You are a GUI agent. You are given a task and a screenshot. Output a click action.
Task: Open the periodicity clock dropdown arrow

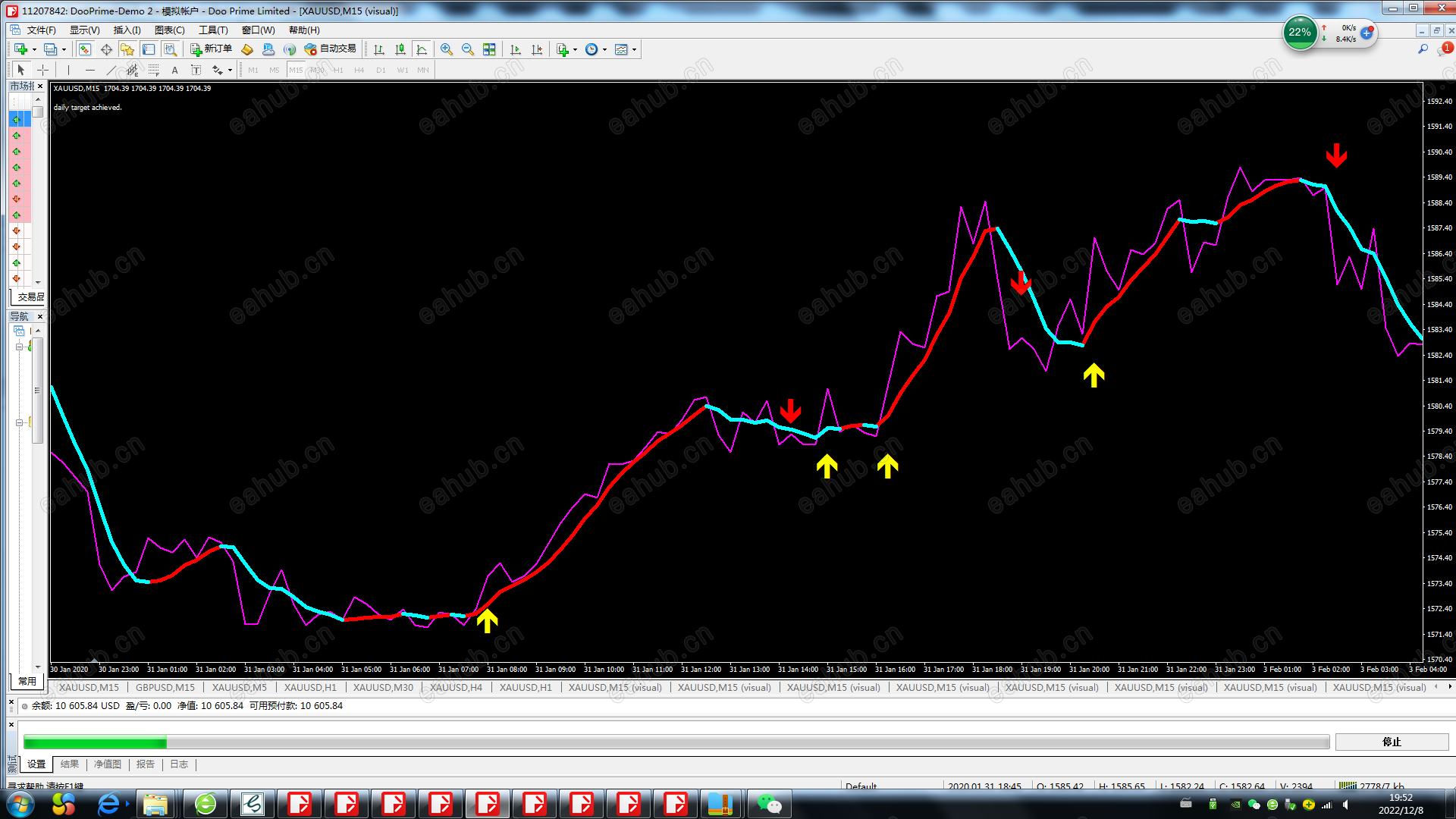604,50
